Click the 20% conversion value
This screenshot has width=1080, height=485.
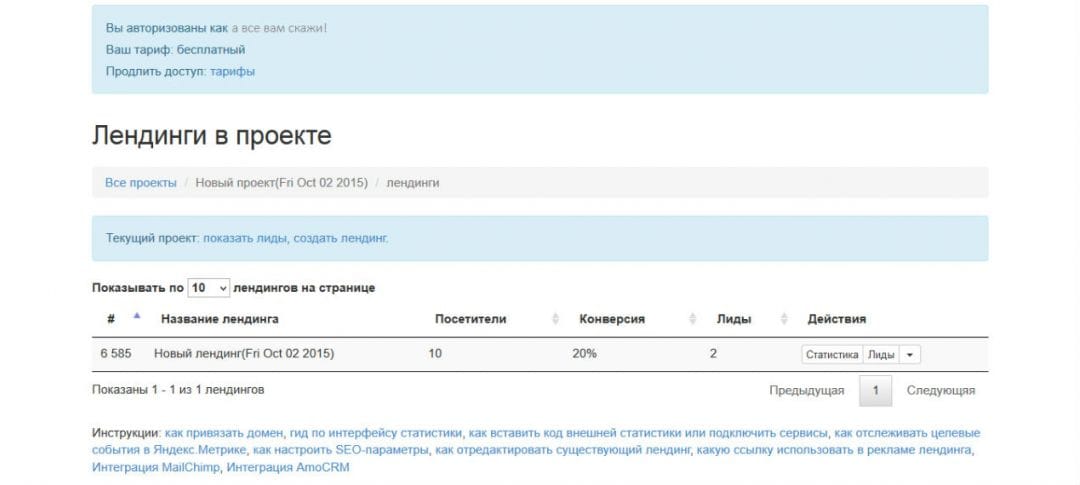coord(584,354)
